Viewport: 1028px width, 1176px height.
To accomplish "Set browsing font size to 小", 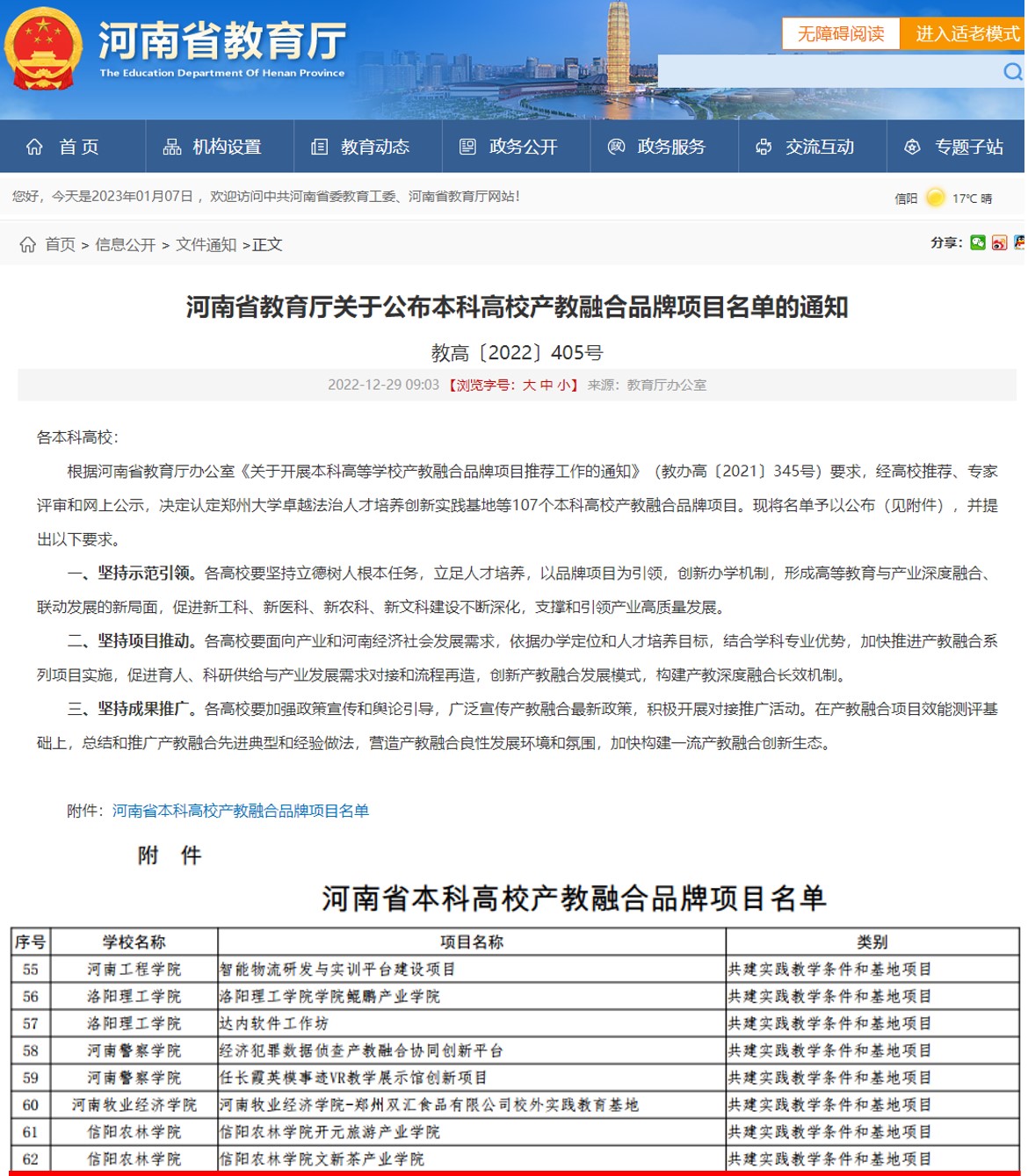I will coord(563,386).
